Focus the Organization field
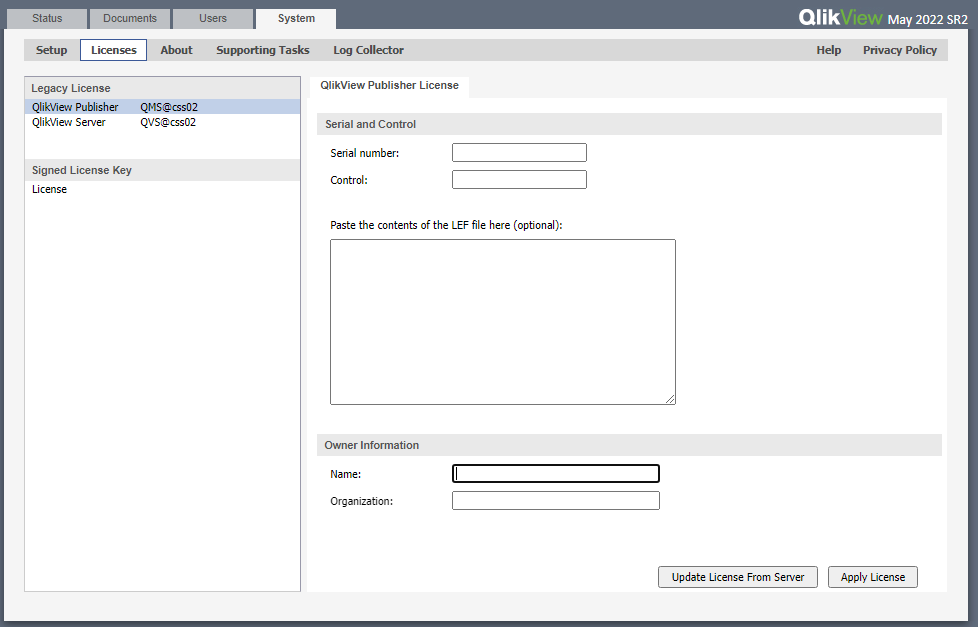This screenshot has width=978, height=627. tap(556, 500)
